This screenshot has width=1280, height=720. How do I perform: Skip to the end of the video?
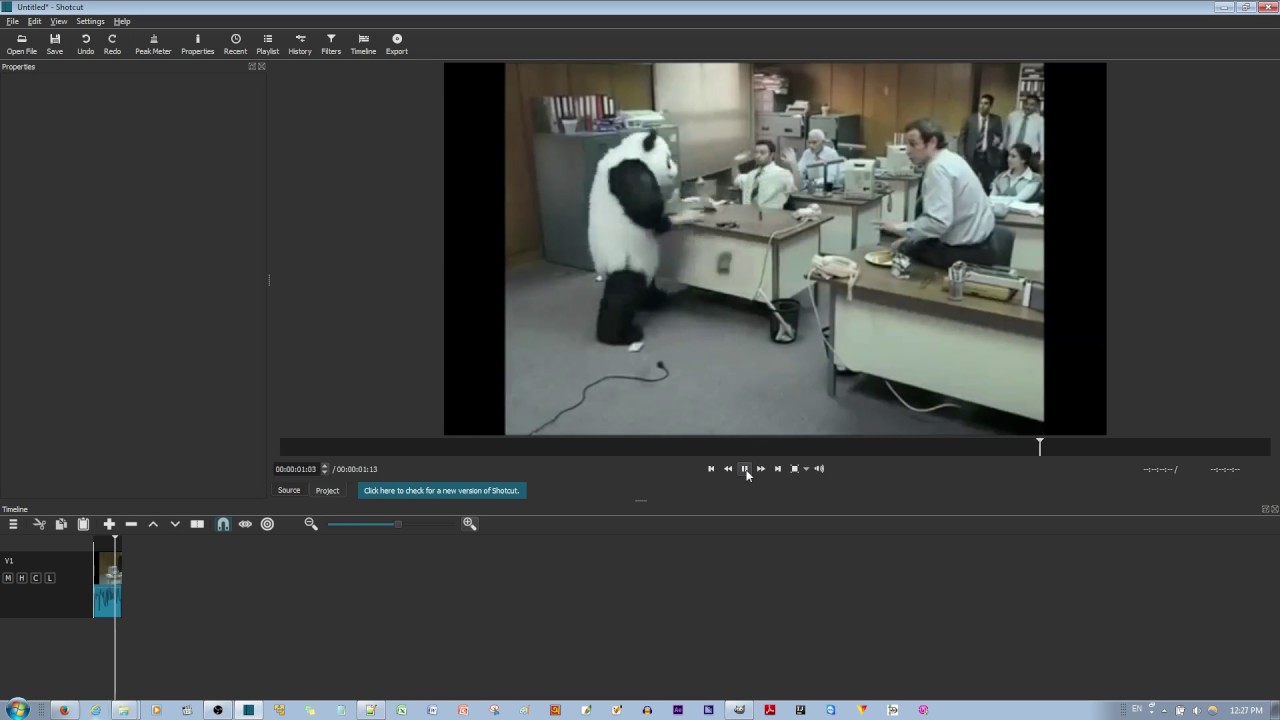(778, 469)
